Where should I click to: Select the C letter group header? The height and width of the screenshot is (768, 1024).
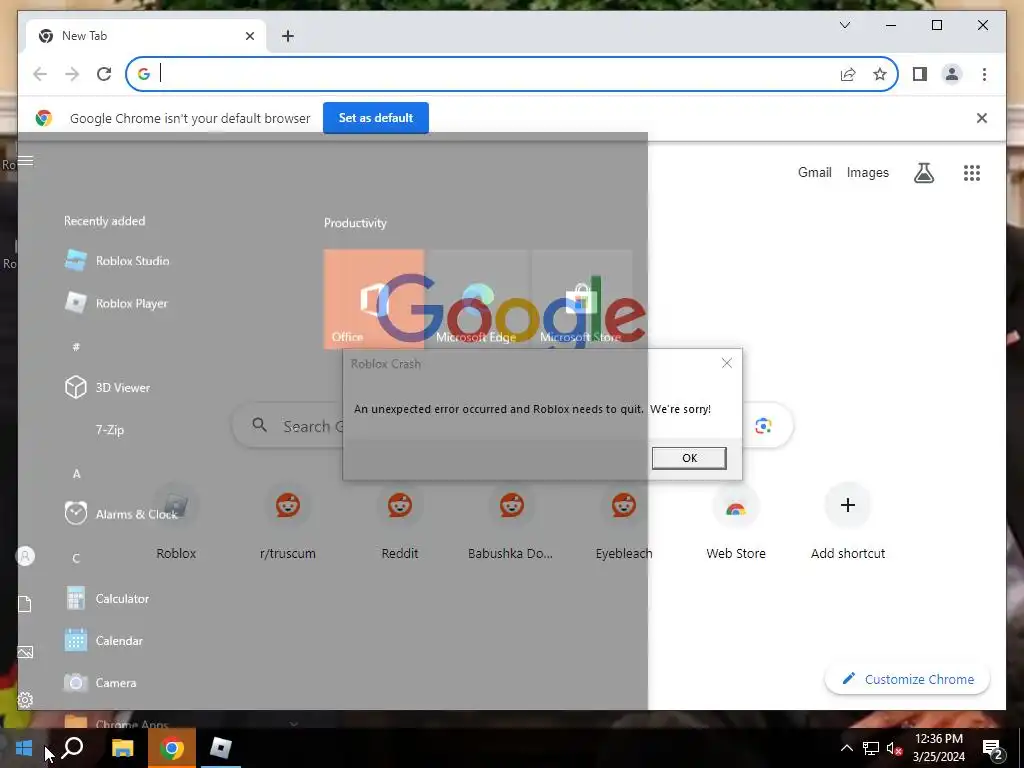pos(76,558)
